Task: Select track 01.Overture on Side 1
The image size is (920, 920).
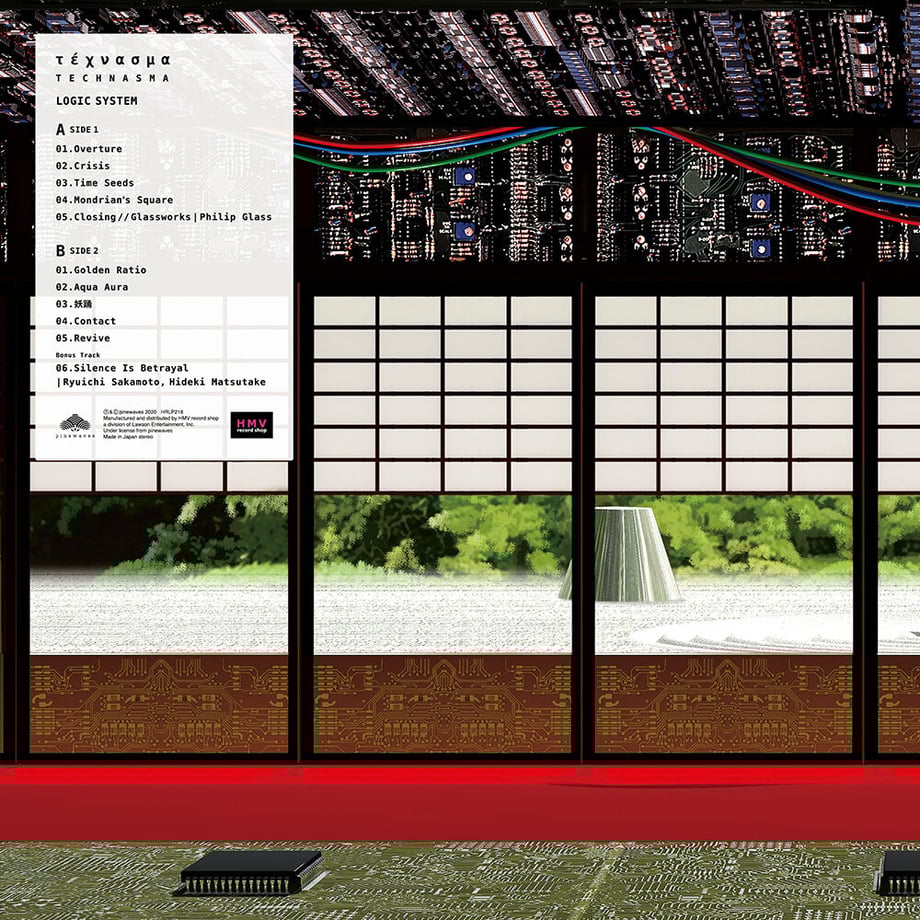Action: 89,149
